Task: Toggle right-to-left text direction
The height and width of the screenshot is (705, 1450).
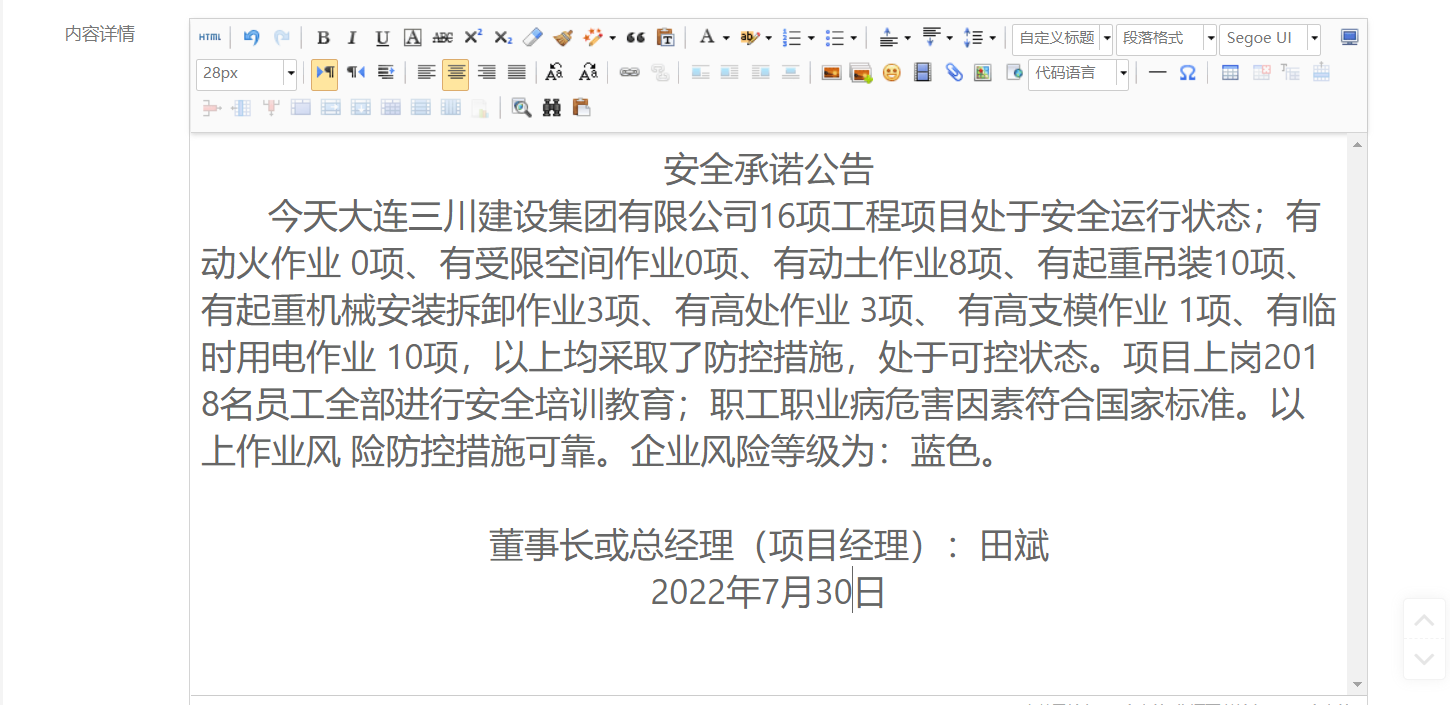Action: pos(356,72)
